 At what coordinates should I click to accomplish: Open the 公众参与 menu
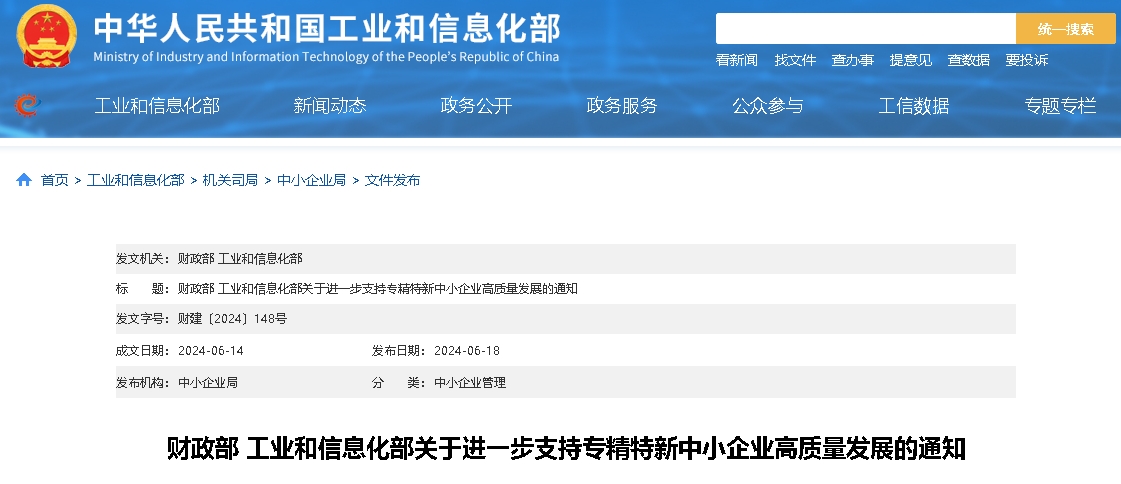(768, 106)
